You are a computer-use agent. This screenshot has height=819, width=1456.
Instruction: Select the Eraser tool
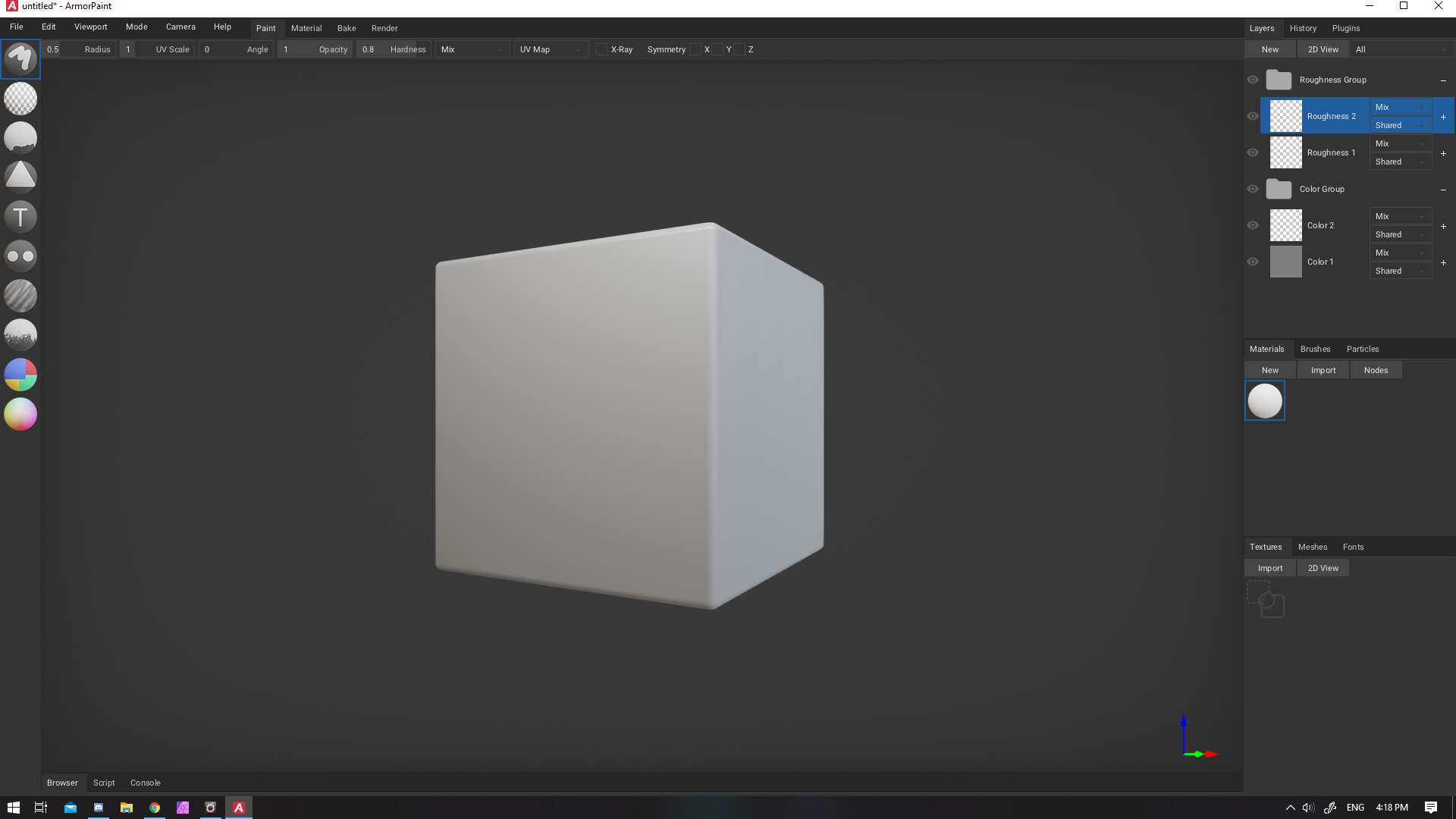(20, 99)
